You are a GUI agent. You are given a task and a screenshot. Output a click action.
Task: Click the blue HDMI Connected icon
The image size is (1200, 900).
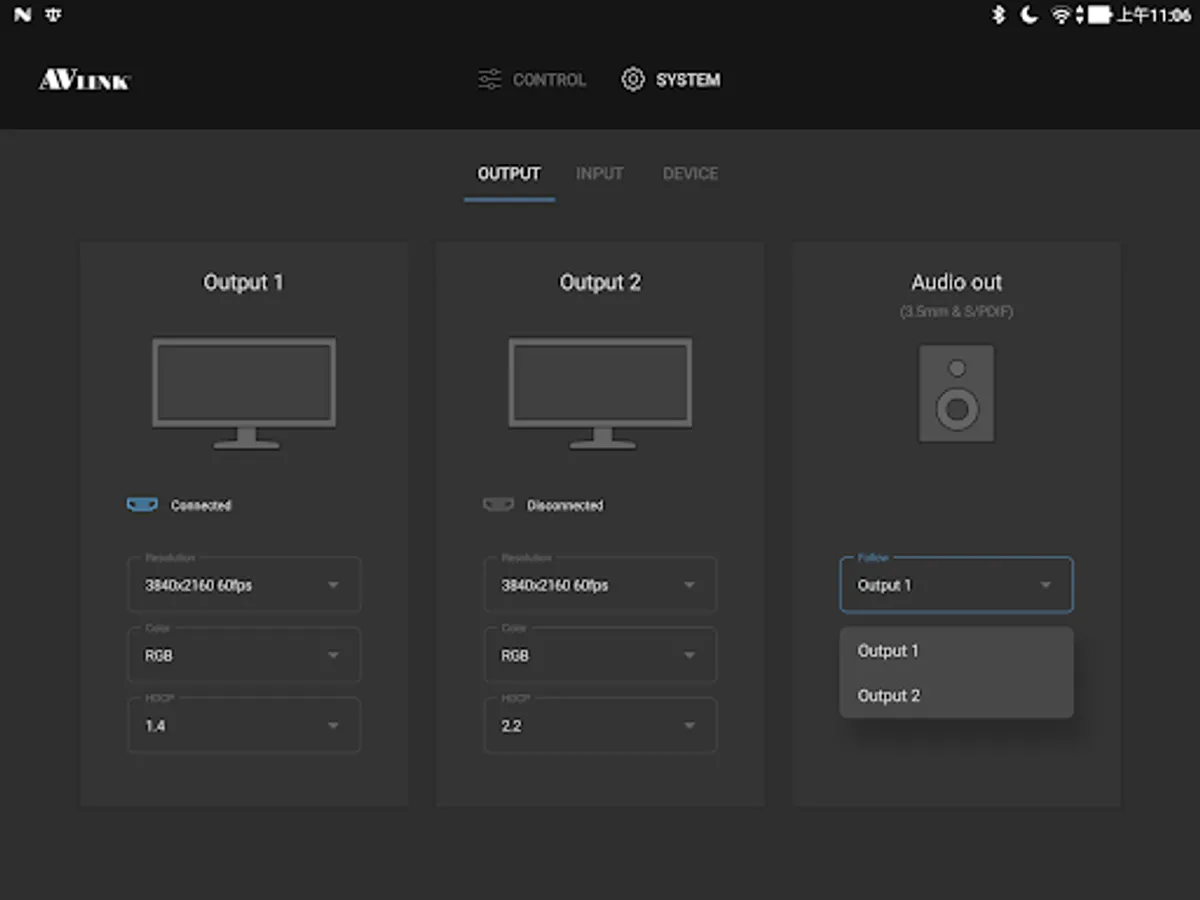pyautogui.click(x=142, y=505)
